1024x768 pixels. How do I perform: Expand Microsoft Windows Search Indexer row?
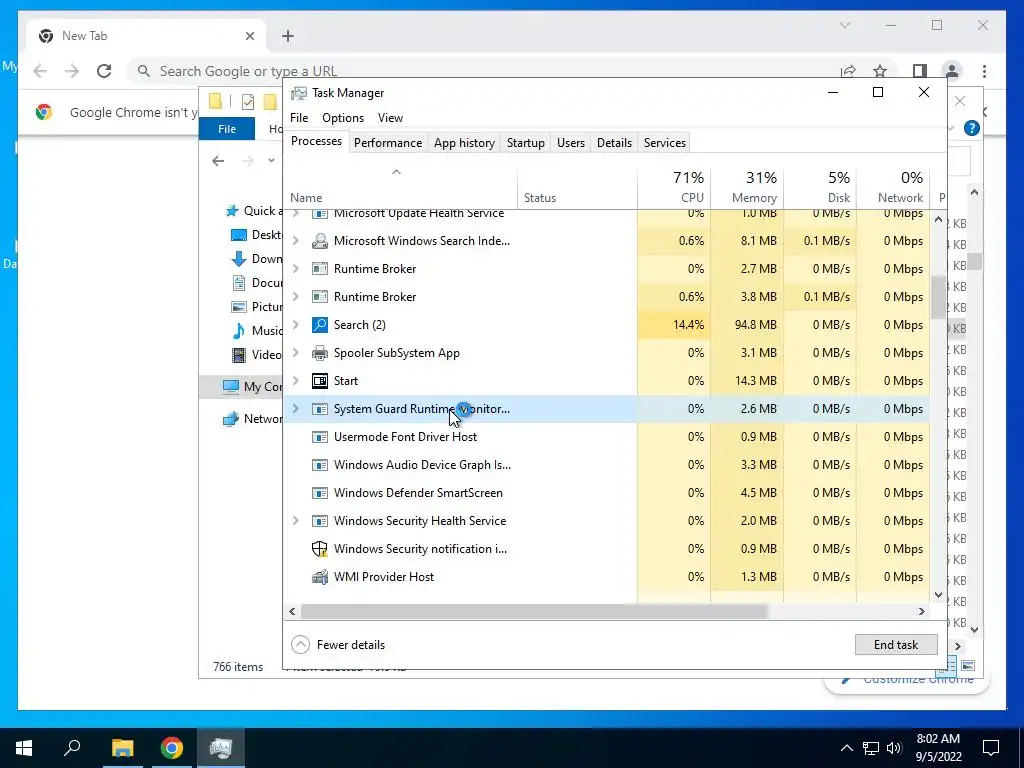point(295,241)
